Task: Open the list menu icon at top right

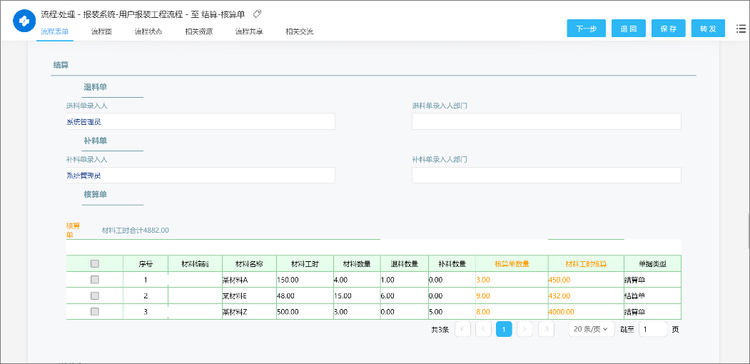Action: pos(740,29)
